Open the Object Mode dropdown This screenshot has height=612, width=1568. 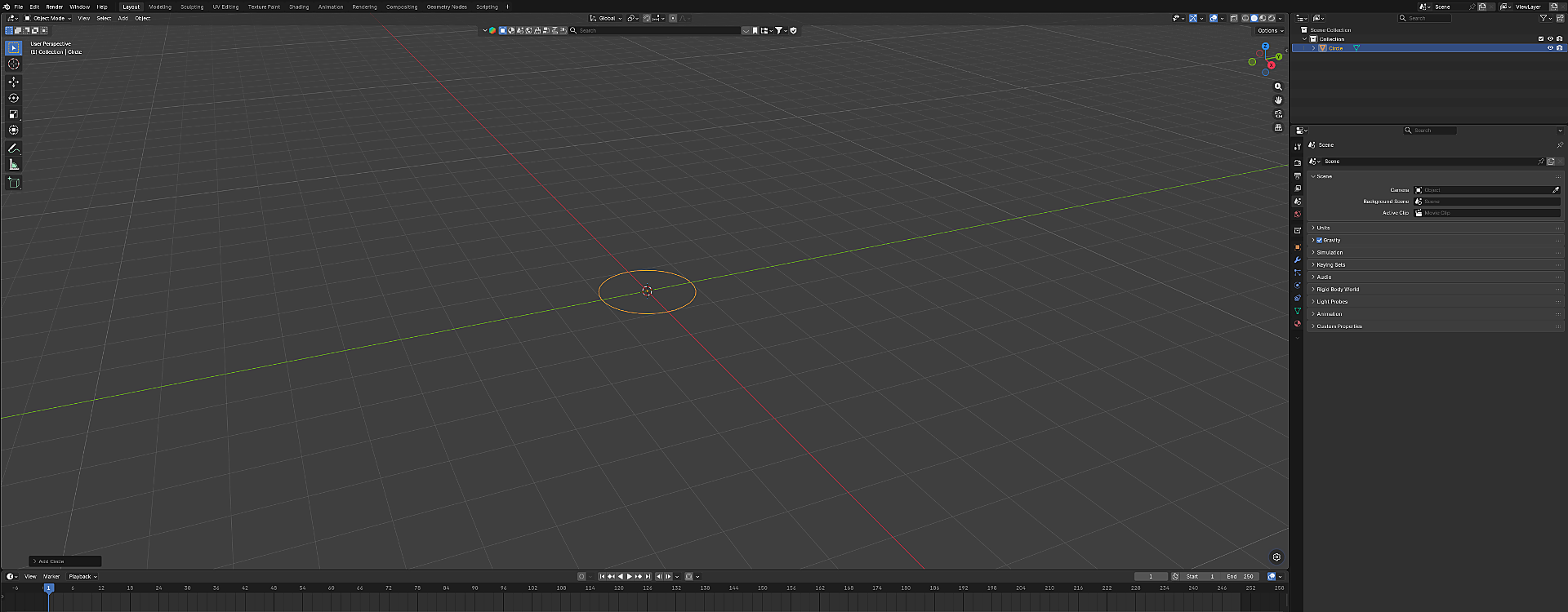tap(47, 18)
